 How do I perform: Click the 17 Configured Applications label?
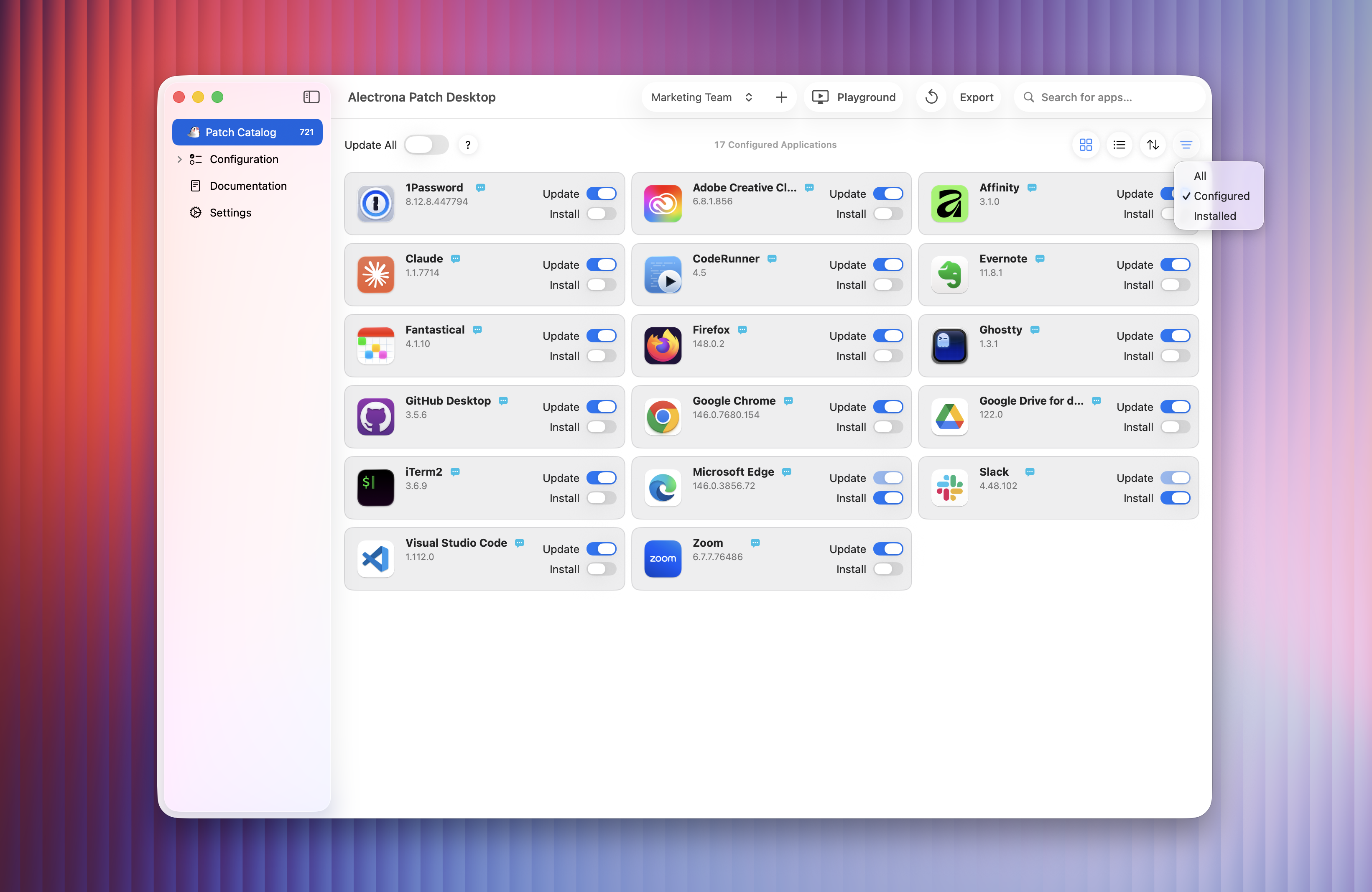point(775,145)
